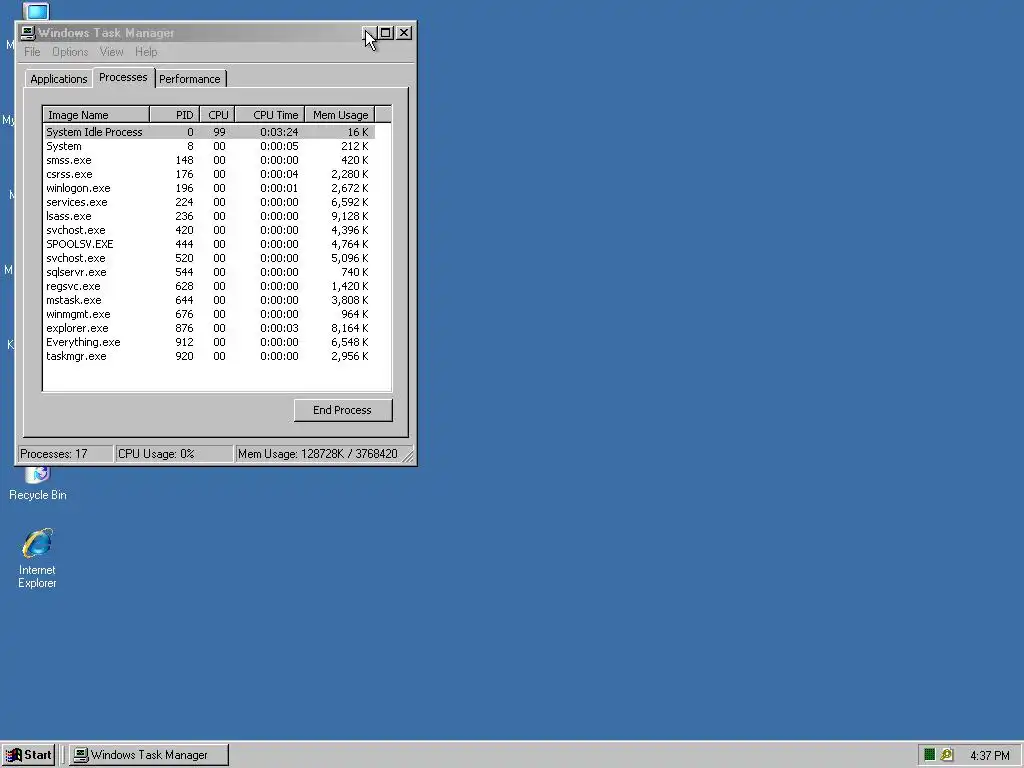
Task: Select the Processes tab
Action: pos(123,77)
